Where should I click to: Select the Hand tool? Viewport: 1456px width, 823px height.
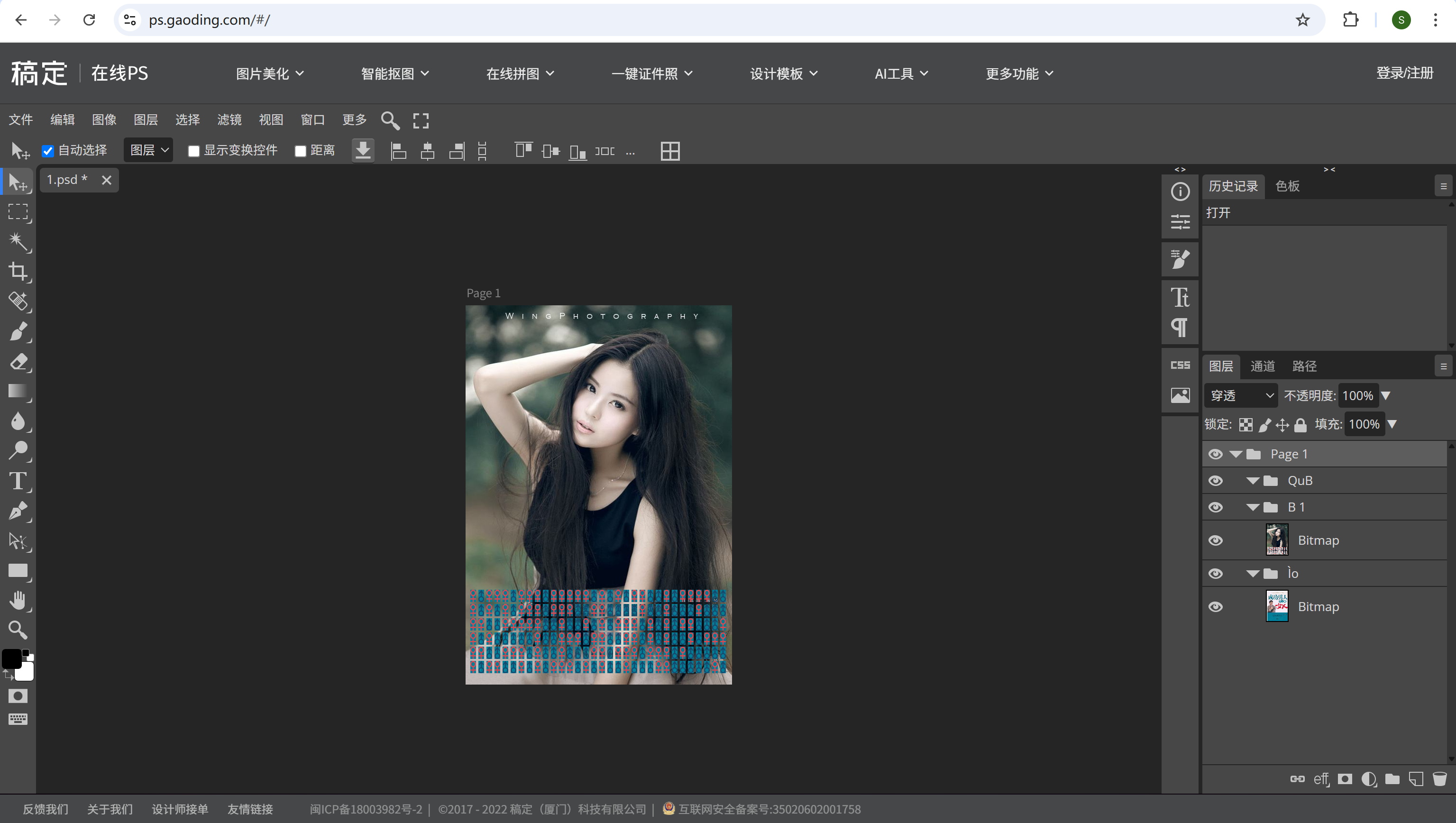pyautogui.click(x=18, y=600)
